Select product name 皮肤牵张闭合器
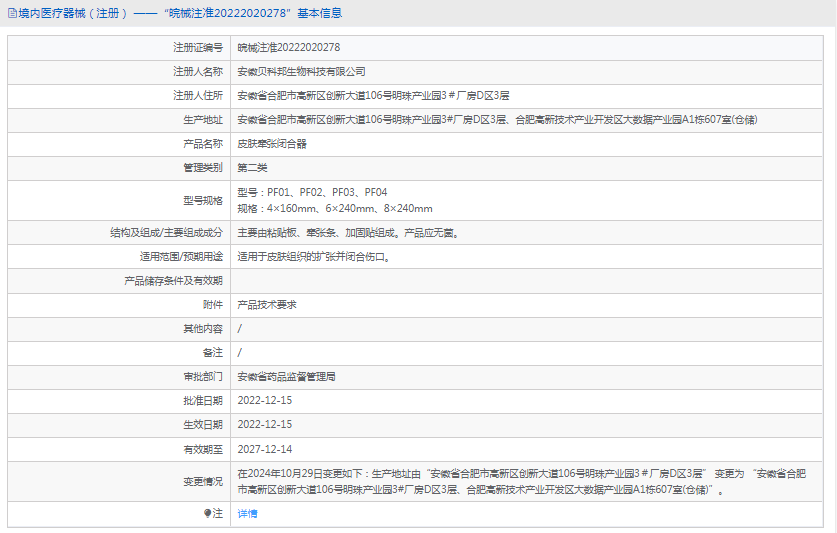 tap(272, 144)
